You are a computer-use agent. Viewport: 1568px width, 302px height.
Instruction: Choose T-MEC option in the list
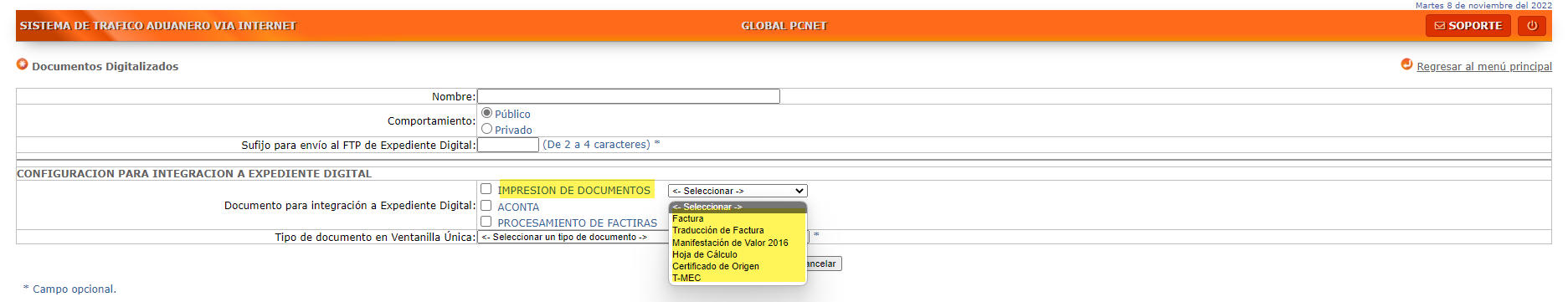point(738,278)
